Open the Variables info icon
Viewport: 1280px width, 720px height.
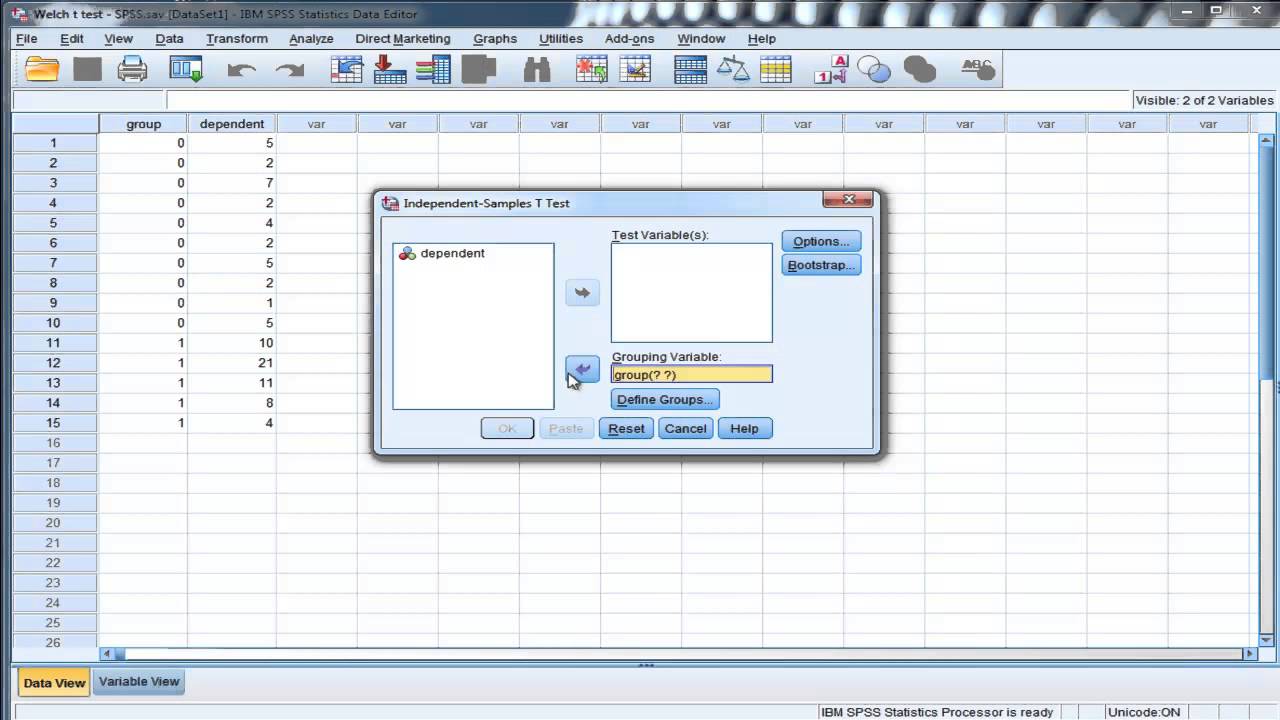pos(433,69)
